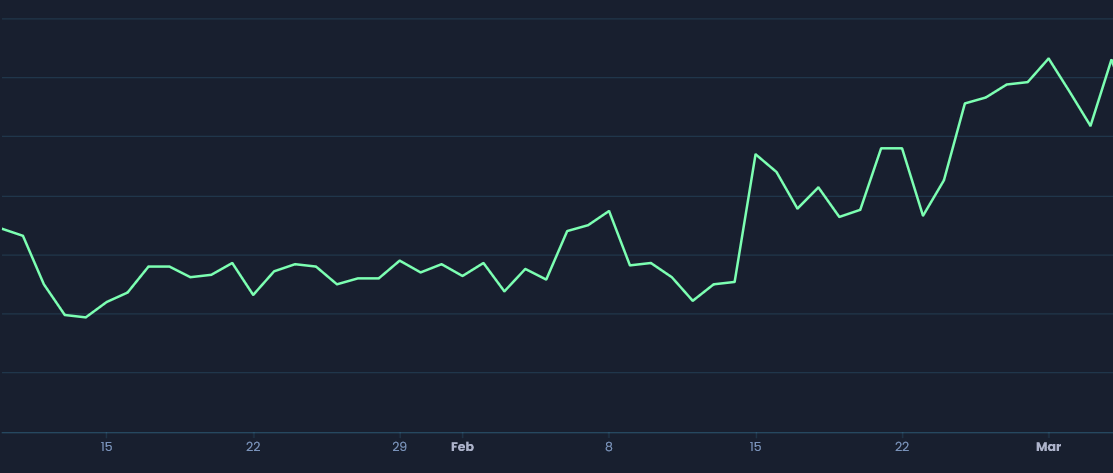Select the line's right-most end point
The height and width of the screenshot is (473, 1113).
[1111, 60]
